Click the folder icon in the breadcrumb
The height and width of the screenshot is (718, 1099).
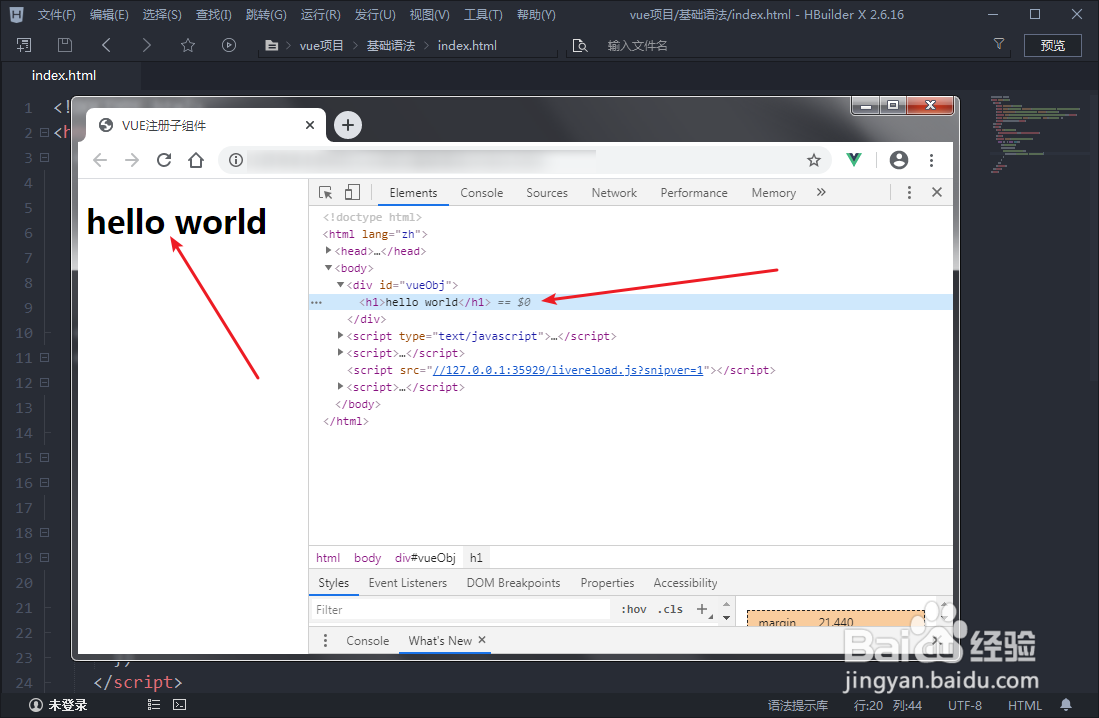click(x=271, y=46)
